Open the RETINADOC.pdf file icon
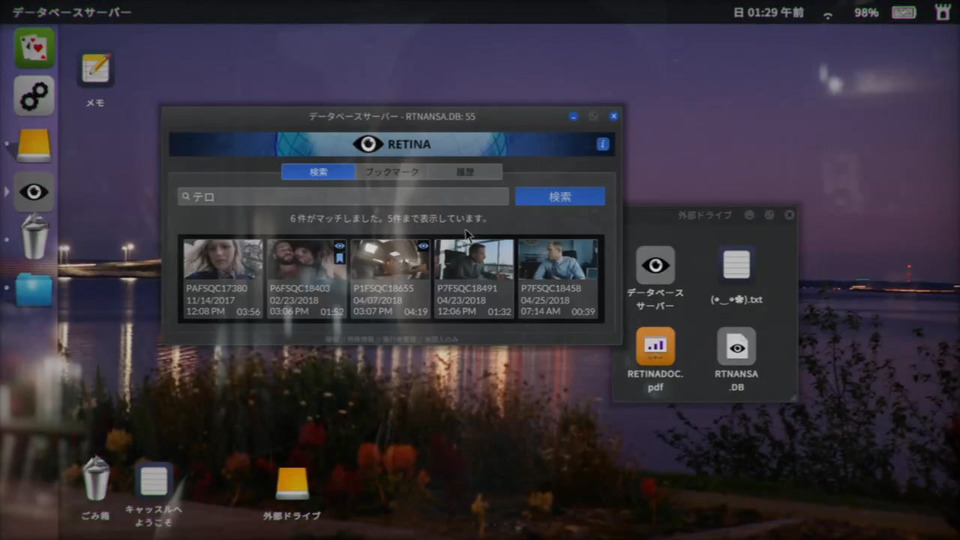Screen dimensions: 960x540 655,346
